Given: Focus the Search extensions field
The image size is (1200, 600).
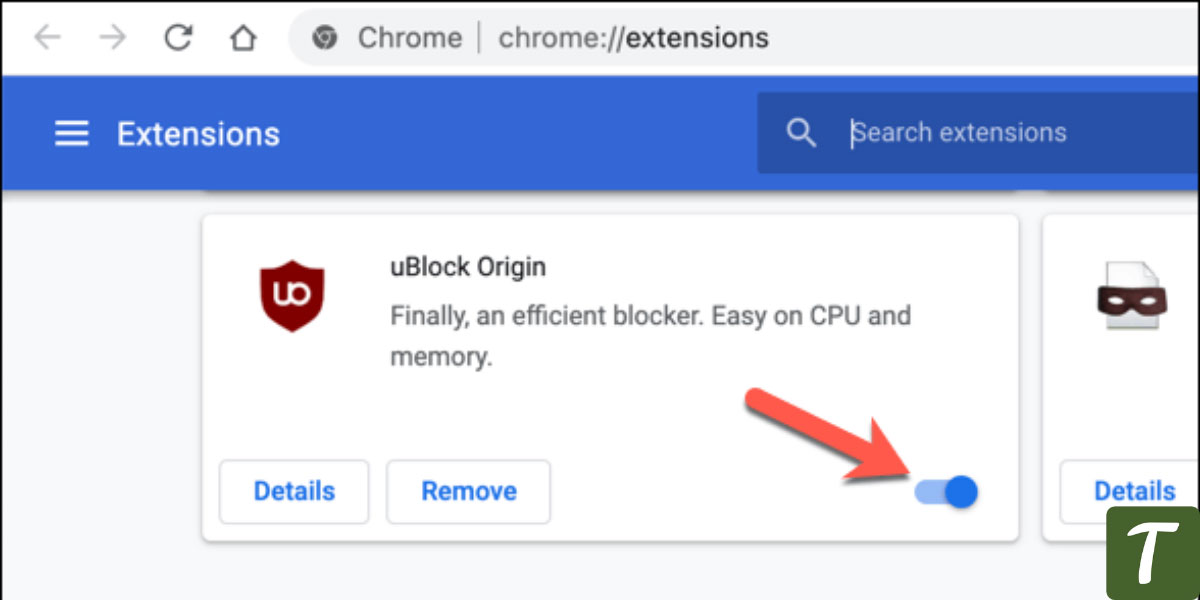Looking at the screenshot, I should [978, 132].
